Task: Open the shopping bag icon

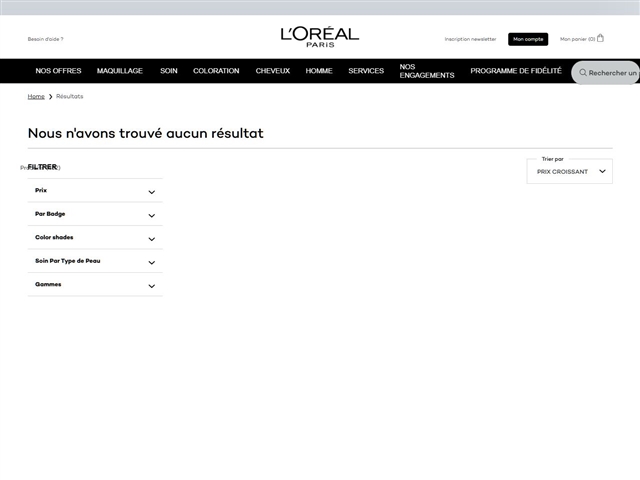Action: 600,38
